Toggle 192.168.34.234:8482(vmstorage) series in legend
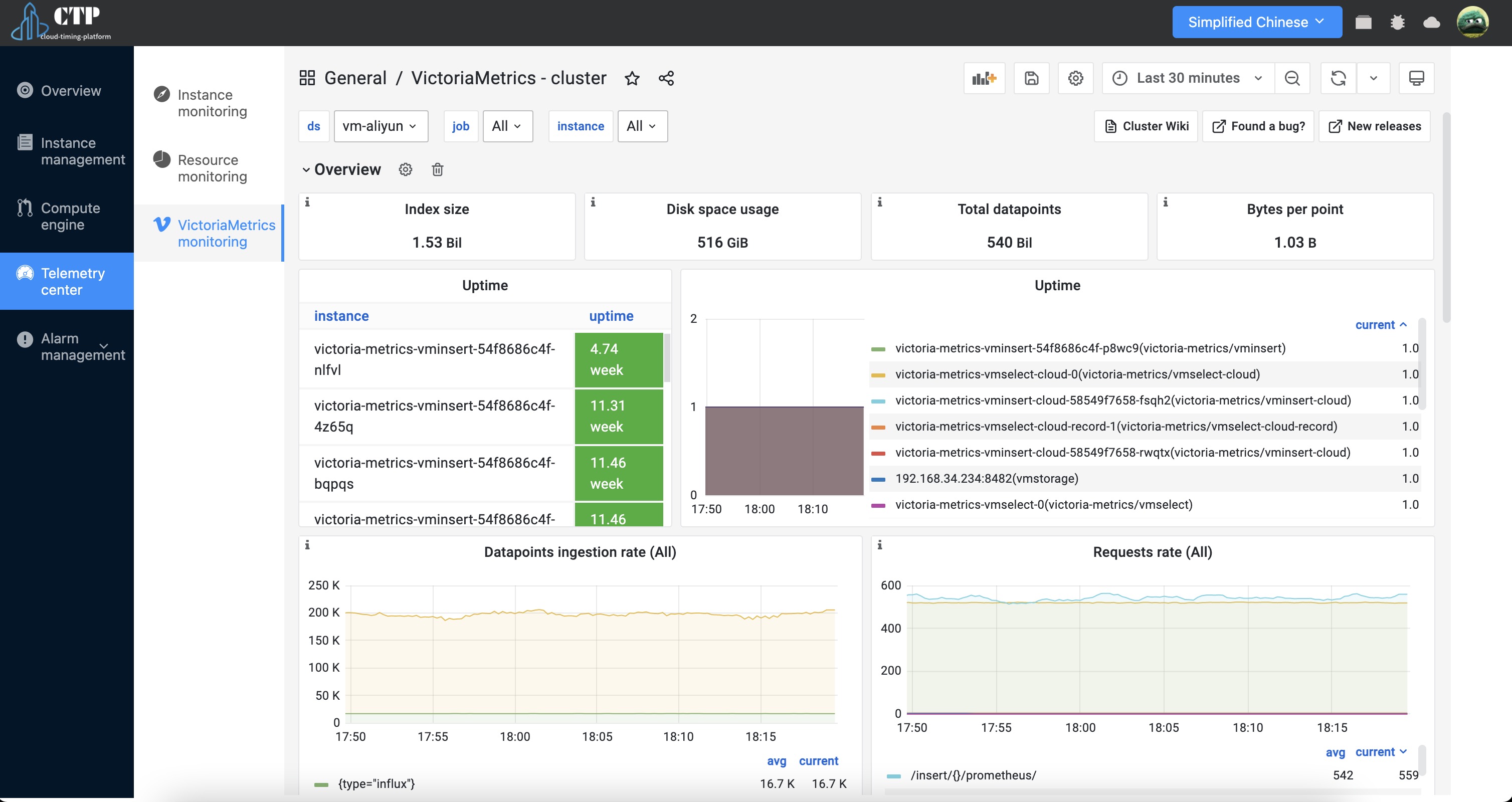The image size is (1512, 802). click(x=987, y=479)
